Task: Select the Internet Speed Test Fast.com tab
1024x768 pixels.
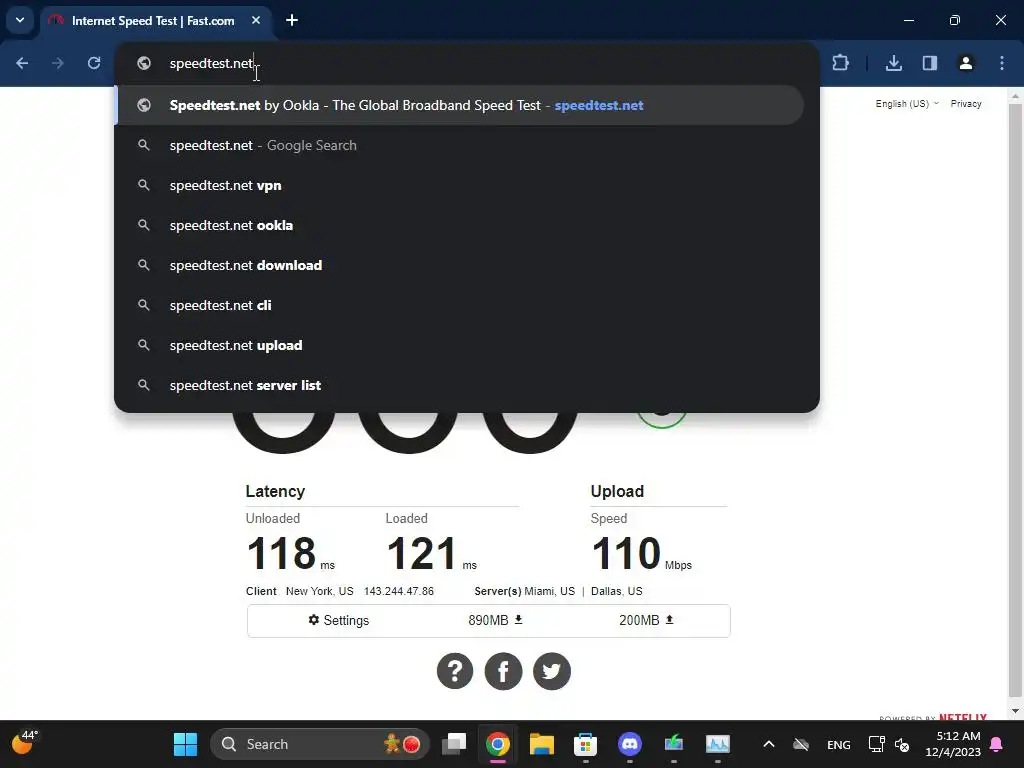Action: pyautogui.click(x=153, y=21)
